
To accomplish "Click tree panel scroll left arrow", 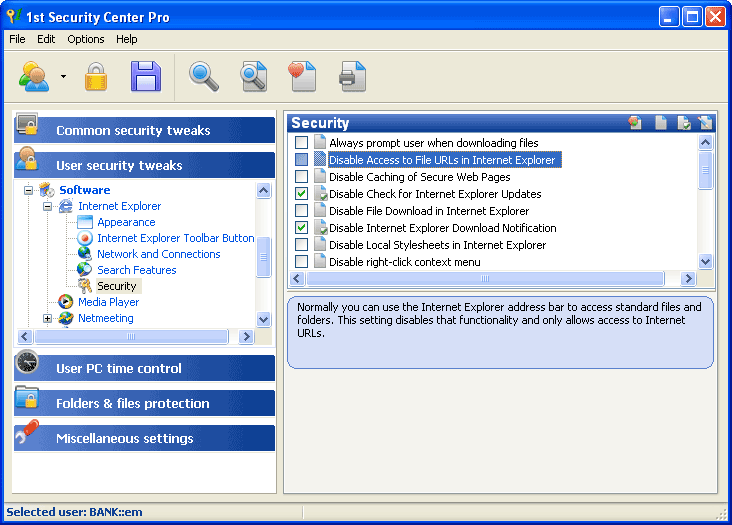I will coord(24,336).
